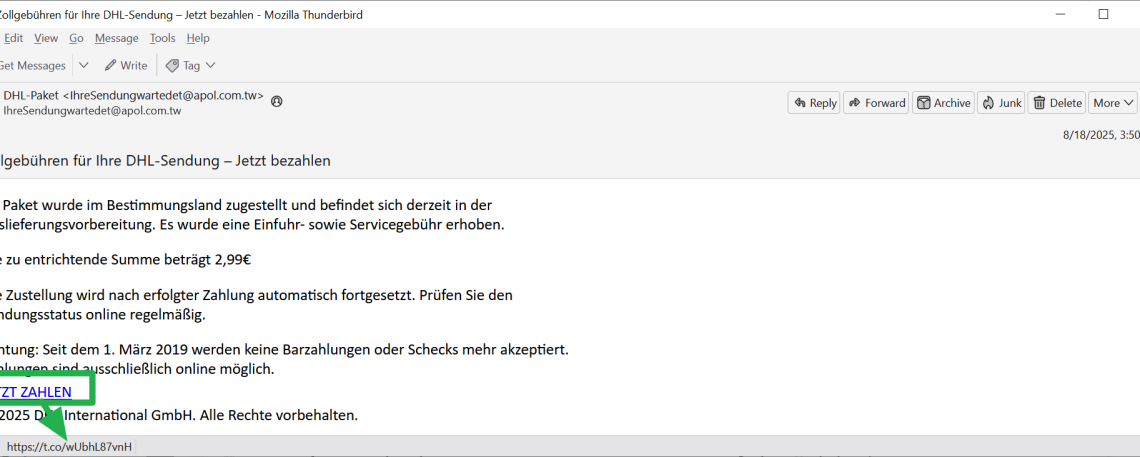
Task: Mark the email as Junk
Action: coord(1001,103)
